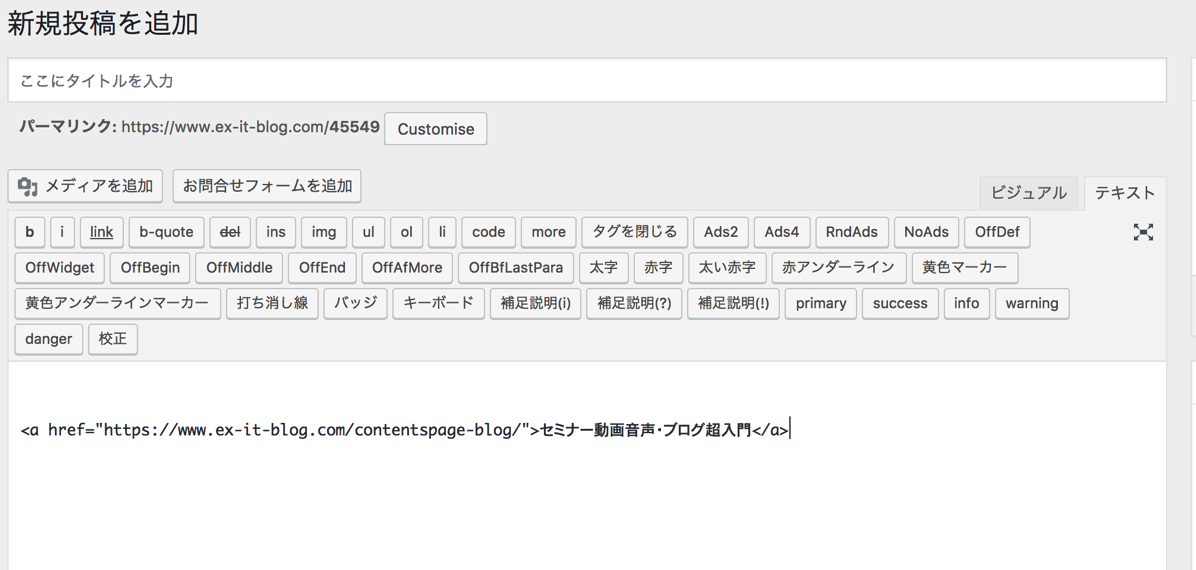Click the OffBfLastPara quicktag button

tap(516, 268)
